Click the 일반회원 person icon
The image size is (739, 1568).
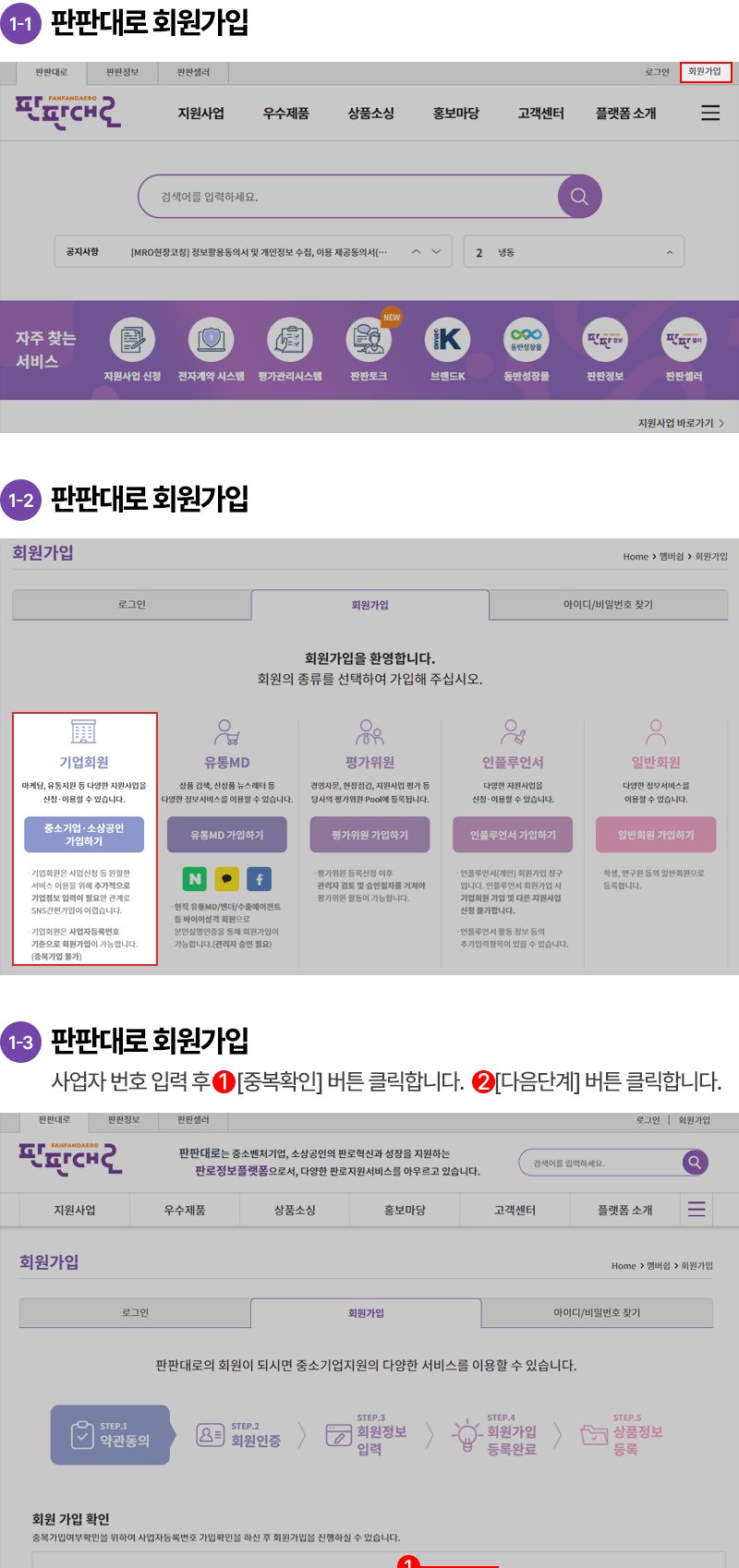tap(656, 732)
